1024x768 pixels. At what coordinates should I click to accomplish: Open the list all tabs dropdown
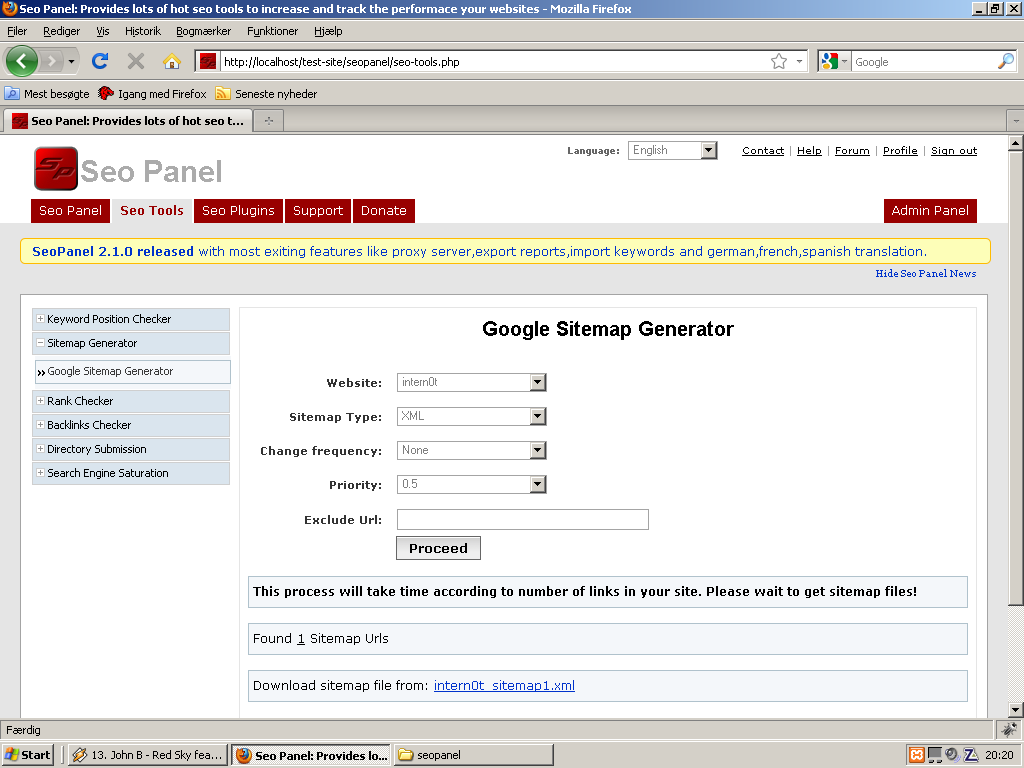1015,121
